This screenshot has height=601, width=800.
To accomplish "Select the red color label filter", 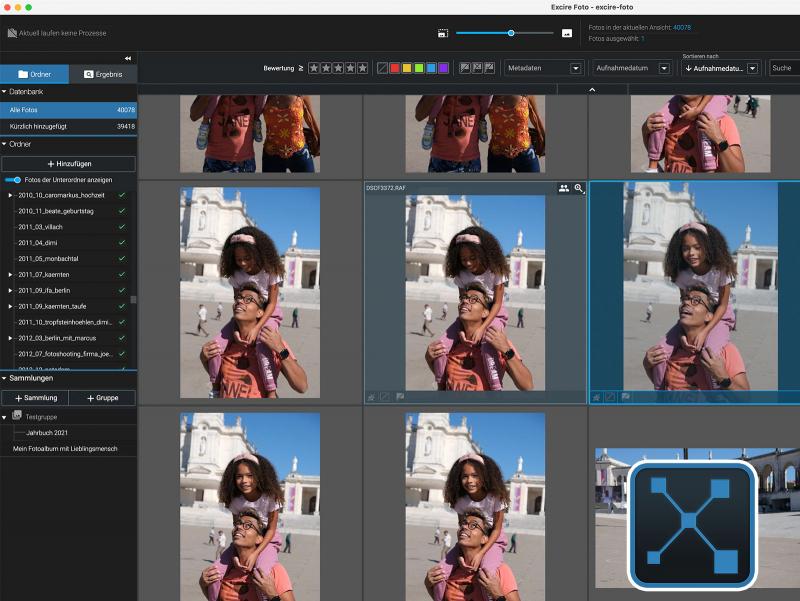I will click(395, 68).
